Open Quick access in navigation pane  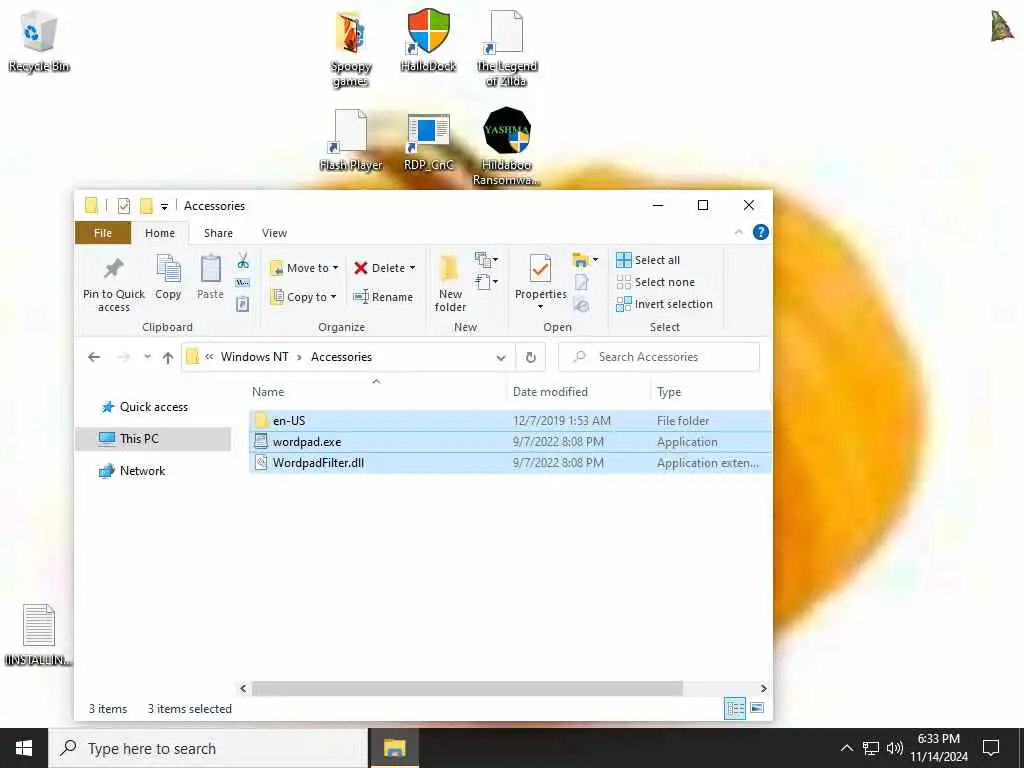153,407
